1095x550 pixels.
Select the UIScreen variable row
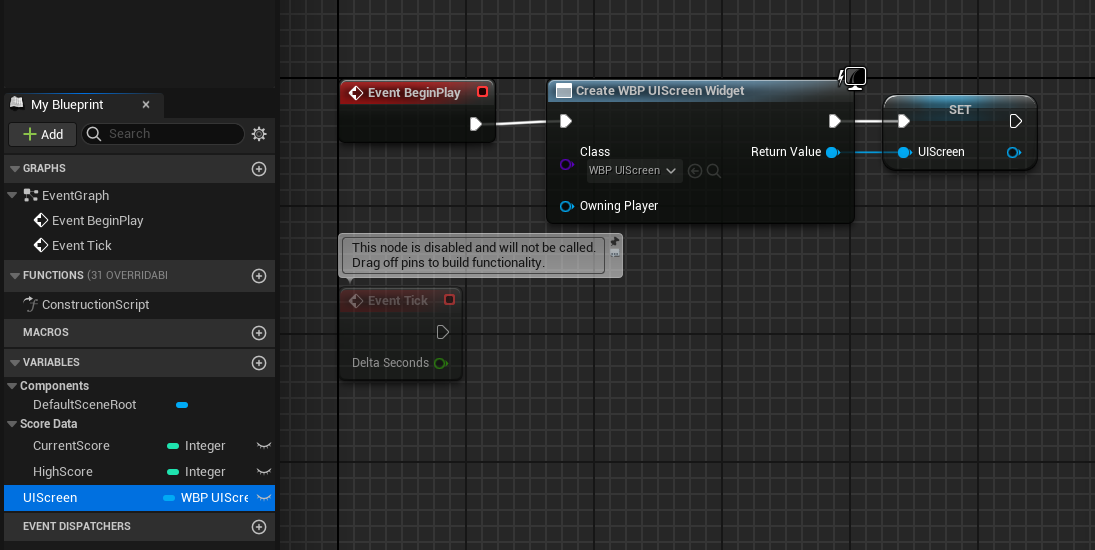pos(139,498)
